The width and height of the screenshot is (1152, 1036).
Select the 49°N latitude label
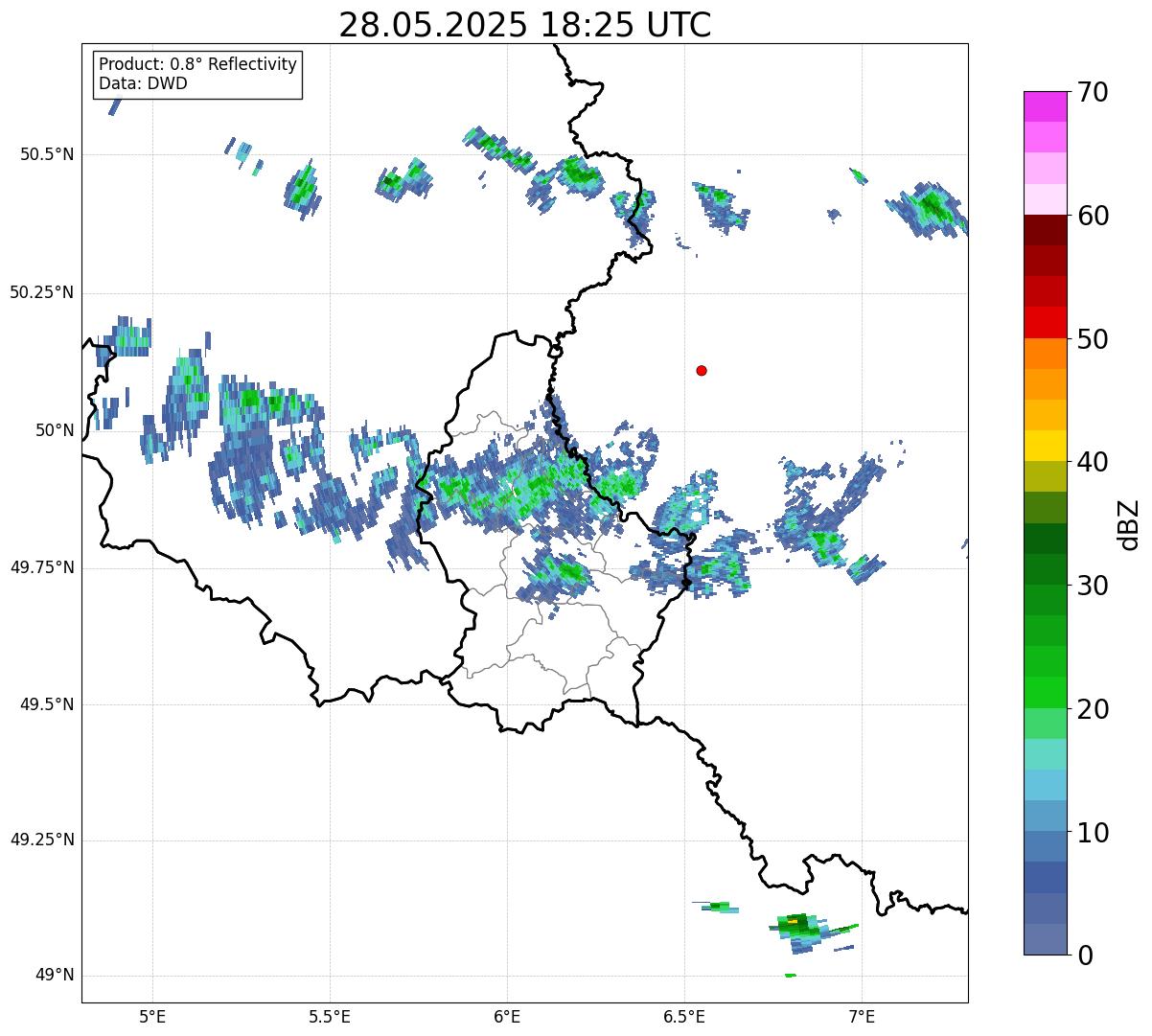[55, 975]
